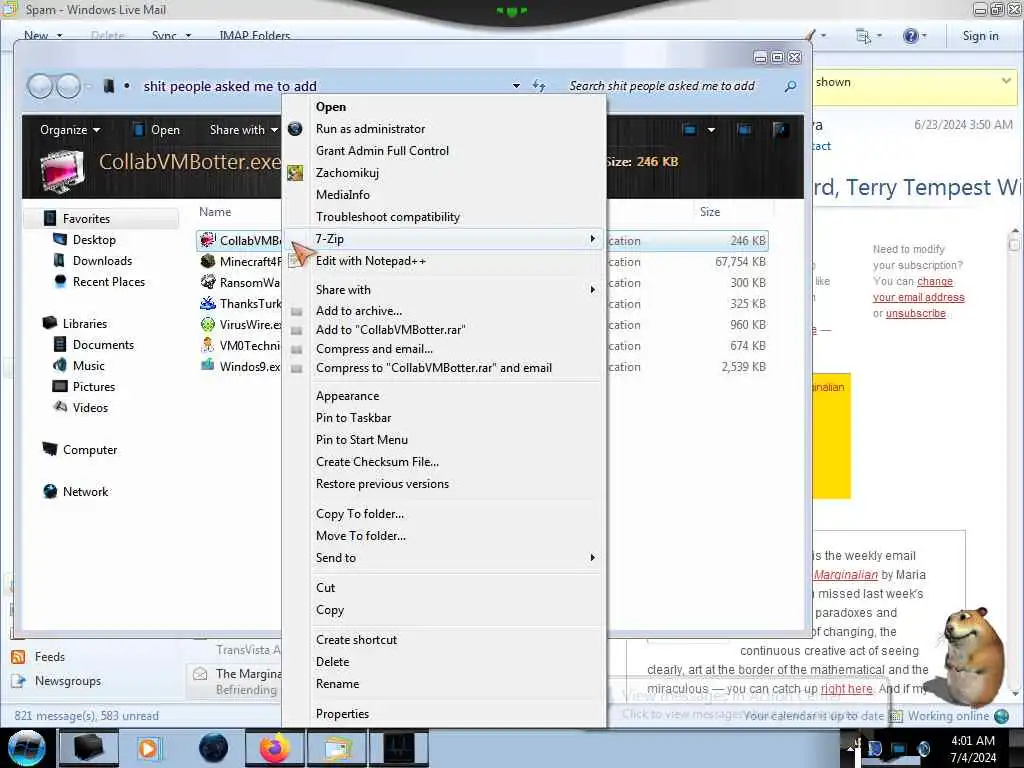This screenshot has height=768, width=1024.
Task: Collapse the yellow info bar chevron
Action: pyautogui.click(x=1006, y=81)
